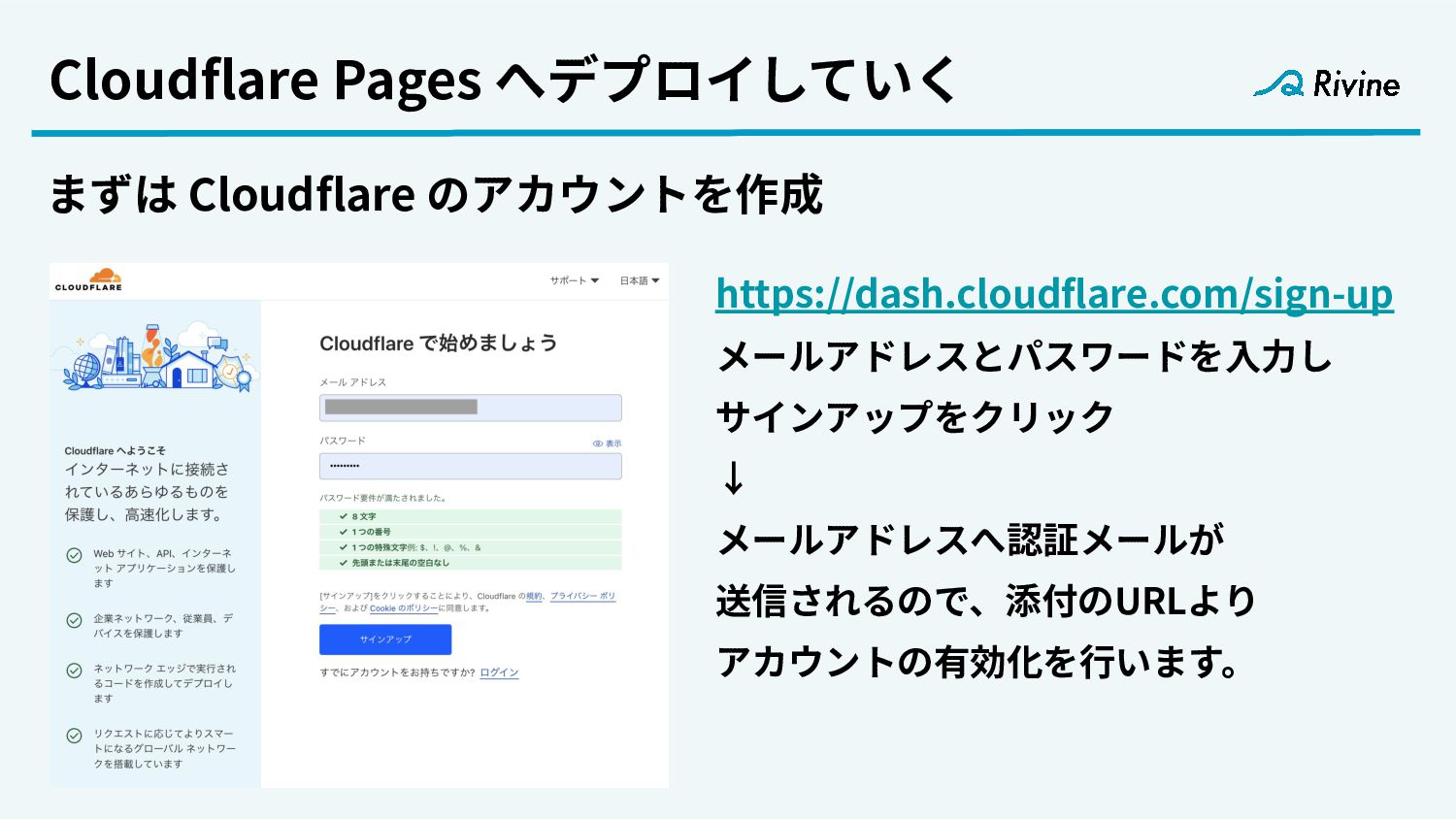The width and height of the screenshot is (1456, 819).
Task: Click the 先頭または末尾の空白なし requirement row
Action: (x=471, y=563)
